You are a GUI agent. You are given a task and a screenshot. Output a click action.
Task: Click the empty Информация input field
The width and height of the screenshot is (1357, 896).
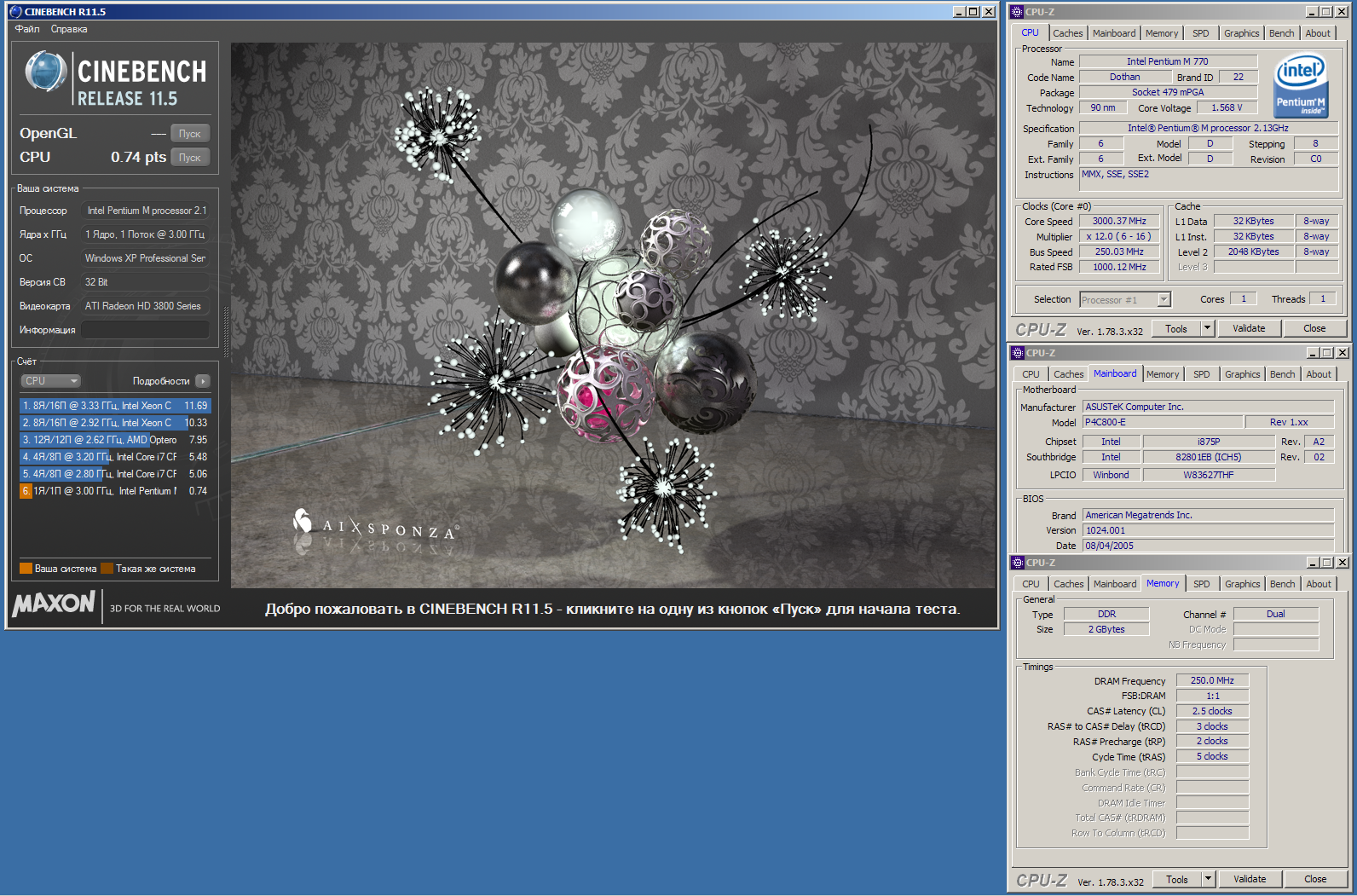[145, 330]
